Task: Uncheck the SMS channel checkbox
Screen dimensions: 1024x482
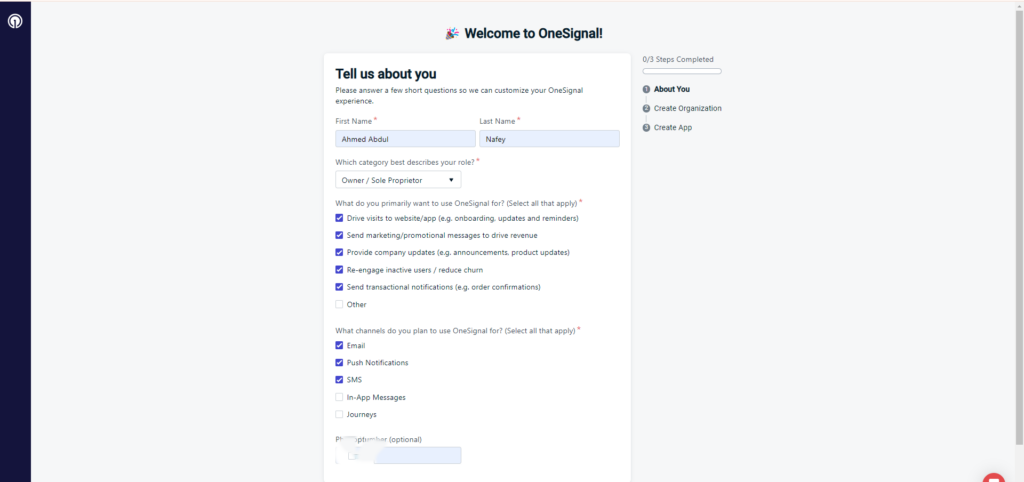Action: [339, 380]
